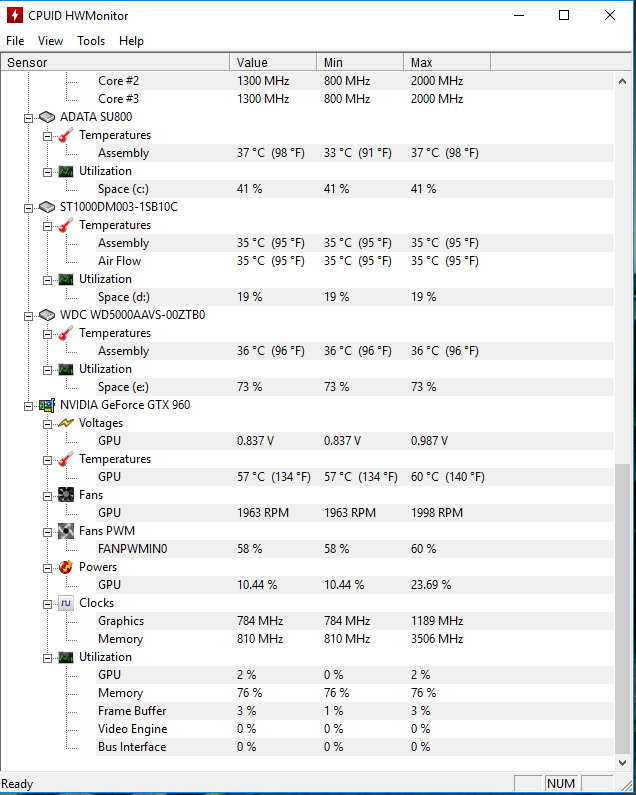Collapse the ADATA SU800 tree node
636x795 pixels.
(27, 117)
